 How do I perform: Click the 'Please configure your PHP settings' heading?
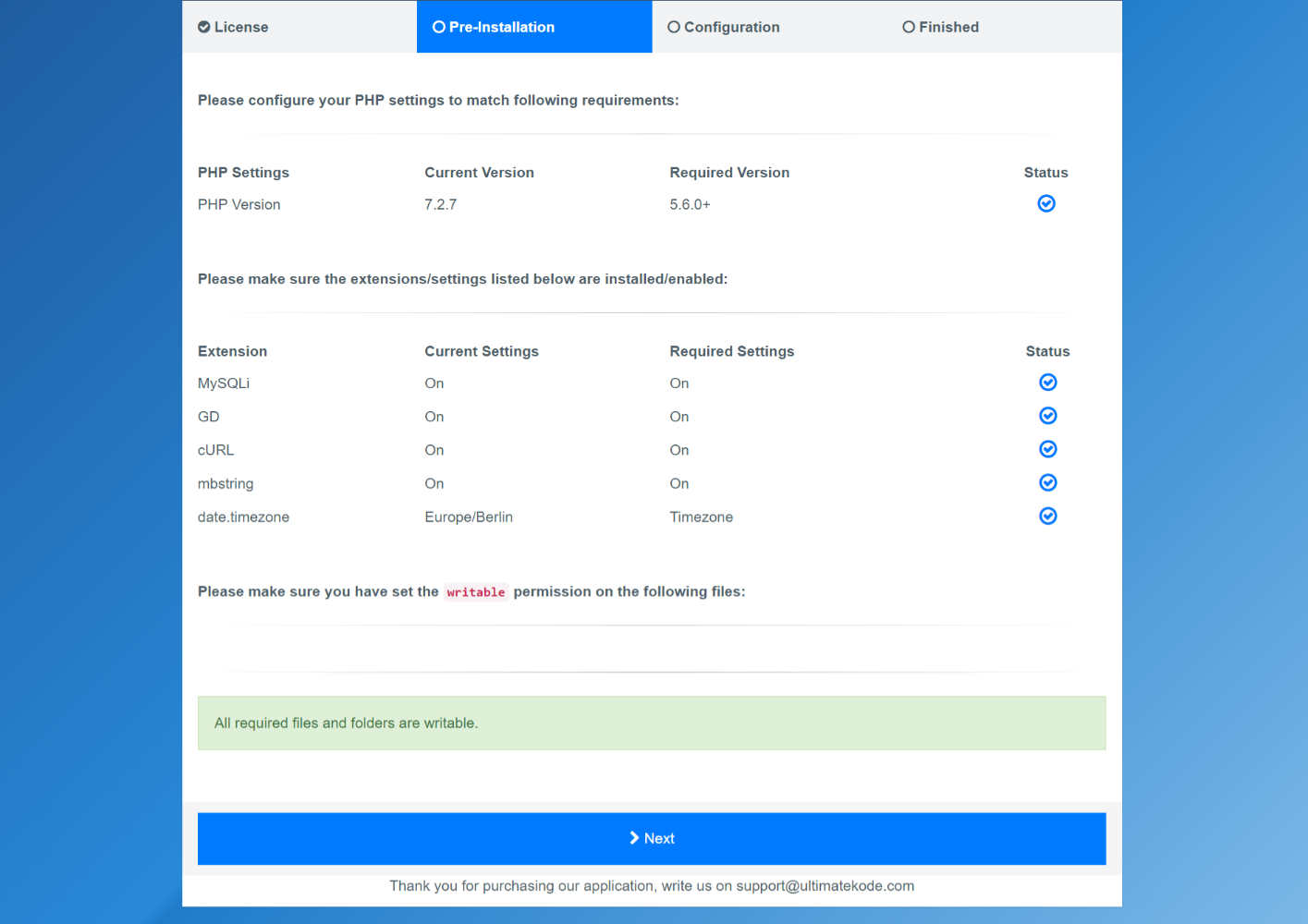pyautogui.click(x=438, y=101)
